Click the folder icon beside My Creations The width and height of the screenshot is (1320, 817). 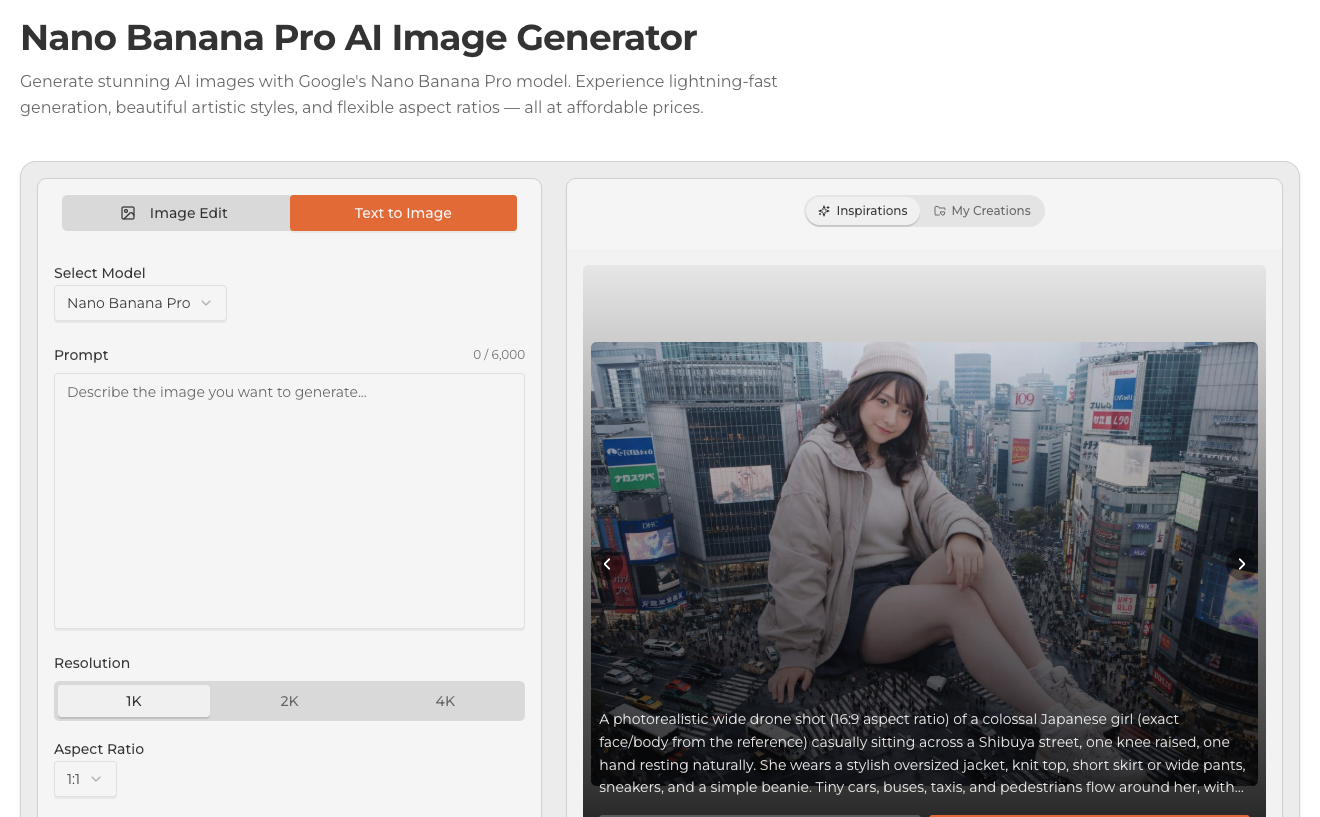pyautogui.click(x=939, y=211)
